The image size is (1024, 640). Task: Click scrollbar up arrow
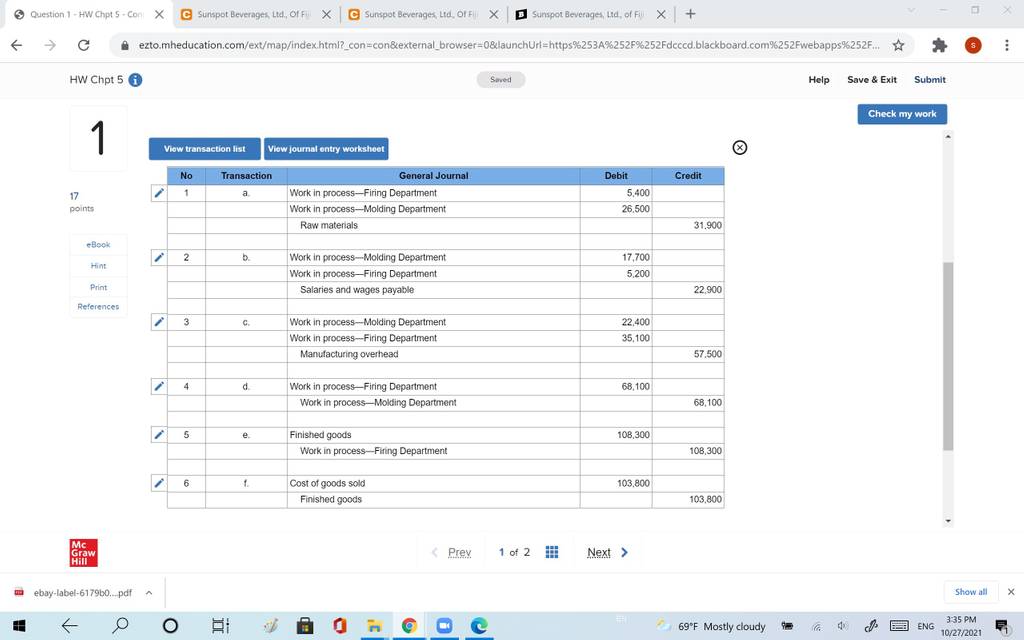[x=948, y=136]
